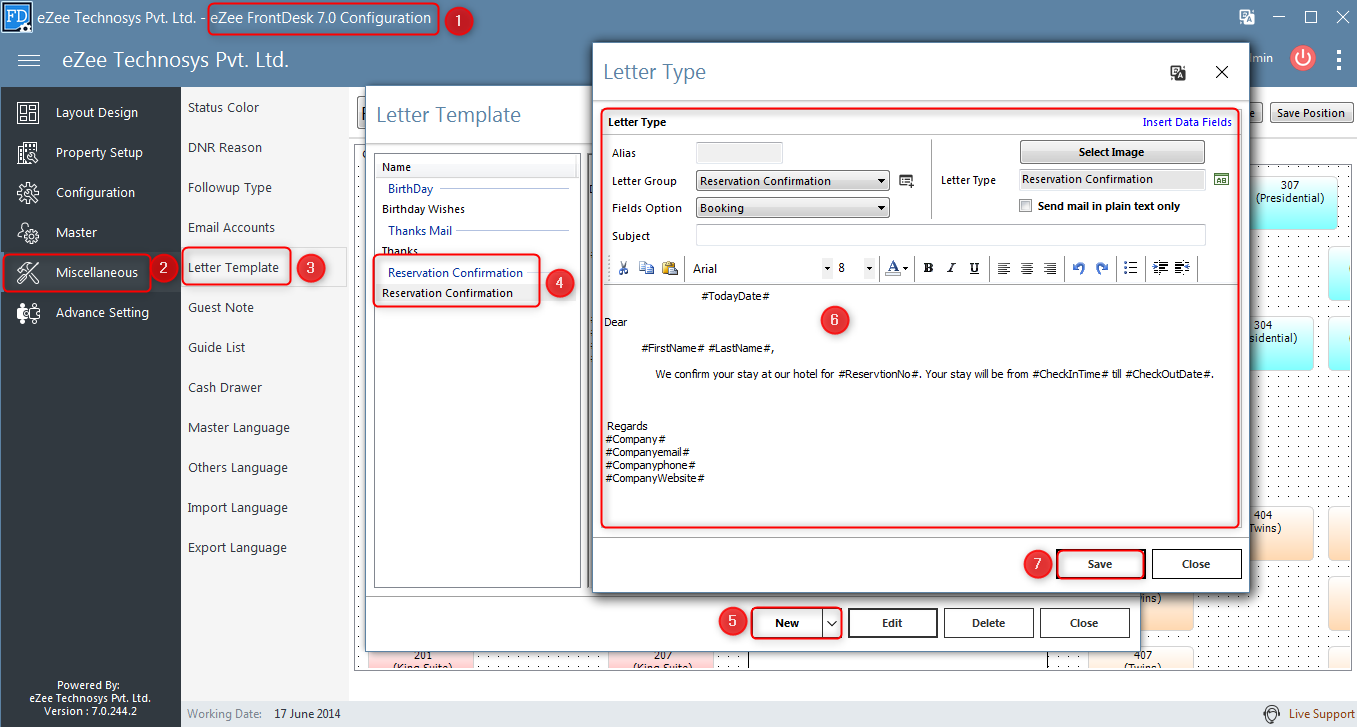This screenshot has width=1357, height=727.
Task: Click Close in the Letter Type dialog
Action: click(x=1196, y=564)
